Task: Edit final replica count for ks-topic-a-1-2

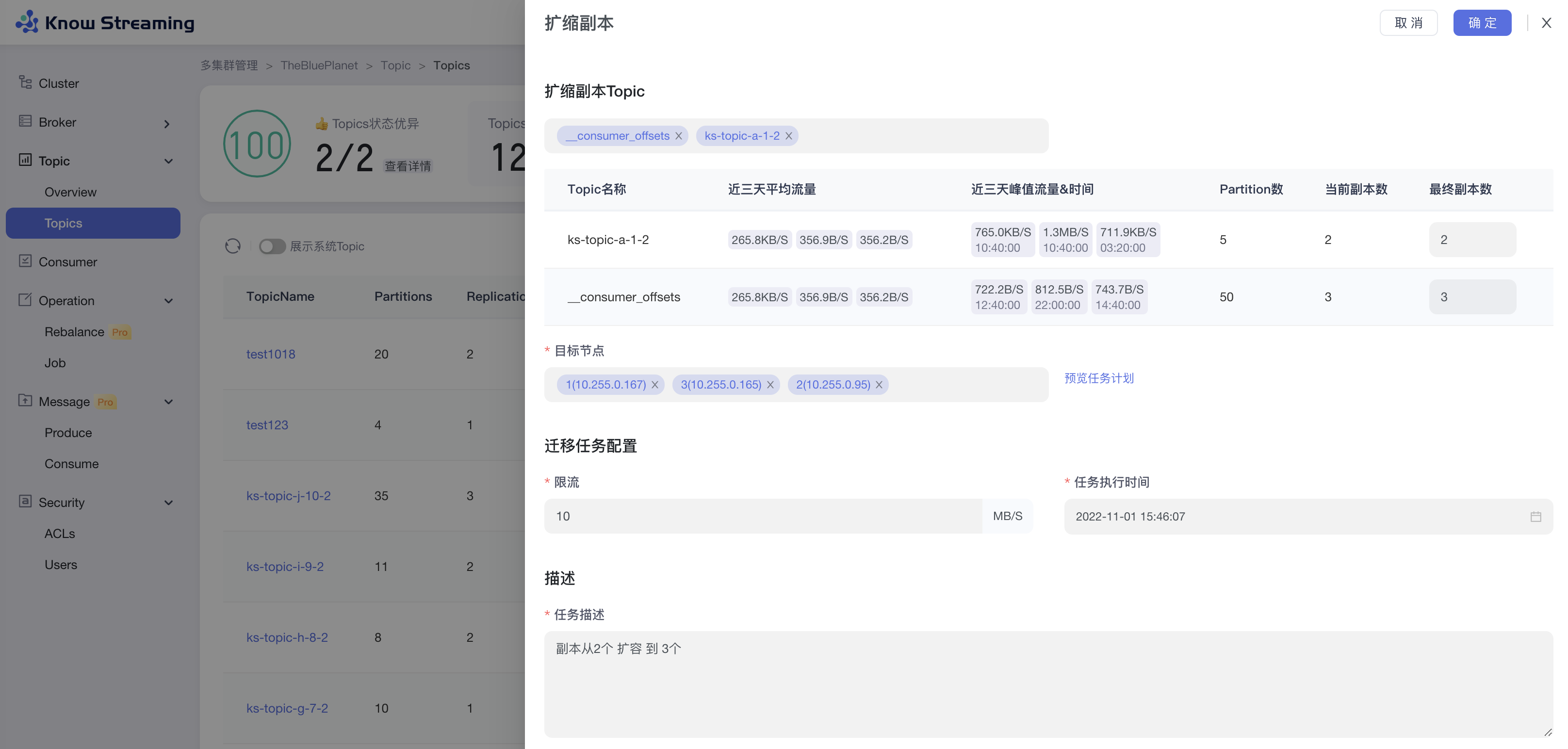Action: pyautogui.click(x=1471, y=240)
